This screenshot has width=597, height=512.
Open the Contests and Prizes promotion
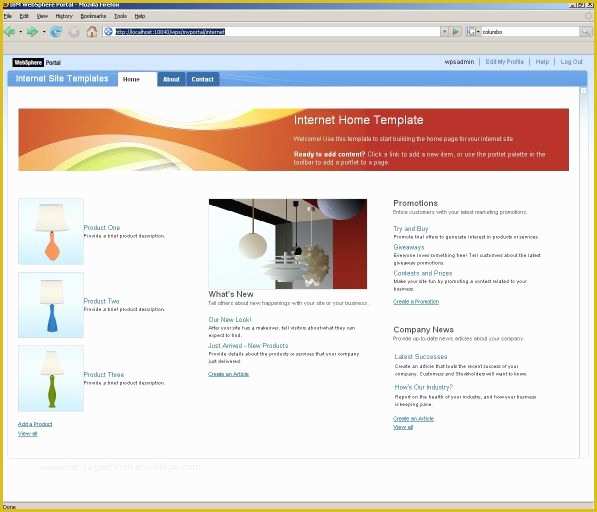[x=423, y=273]
